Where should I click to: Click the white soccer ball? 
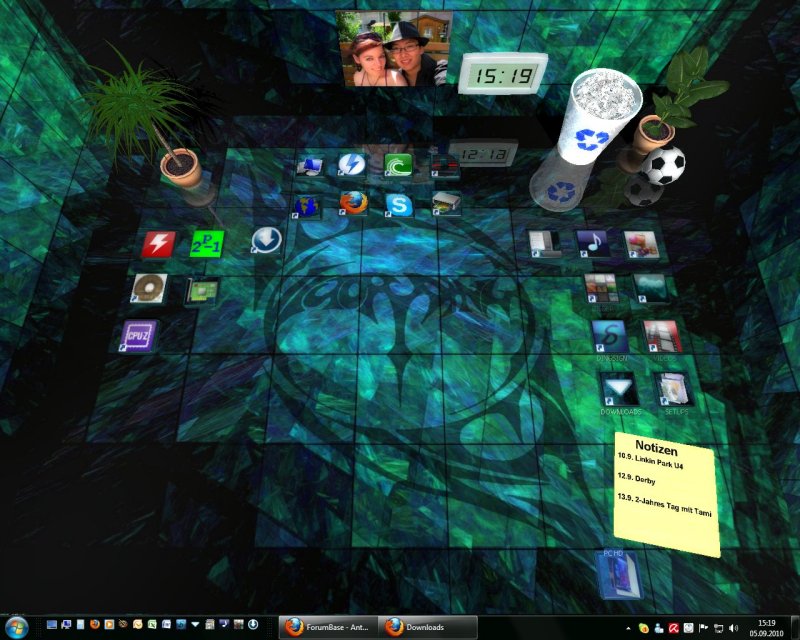[663, 165]
